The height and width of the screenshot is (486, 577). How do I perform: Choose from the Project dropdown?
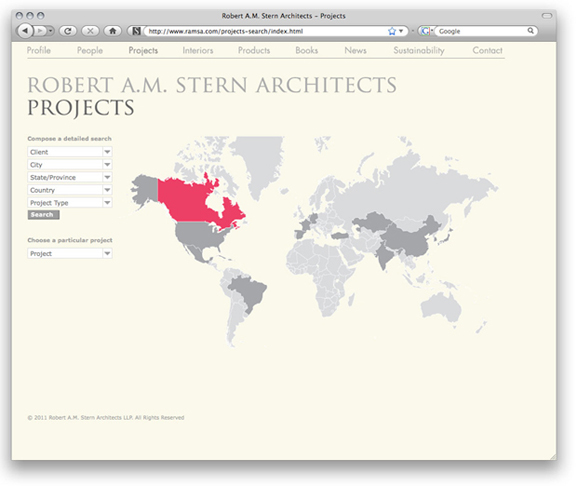pos(70,253)
